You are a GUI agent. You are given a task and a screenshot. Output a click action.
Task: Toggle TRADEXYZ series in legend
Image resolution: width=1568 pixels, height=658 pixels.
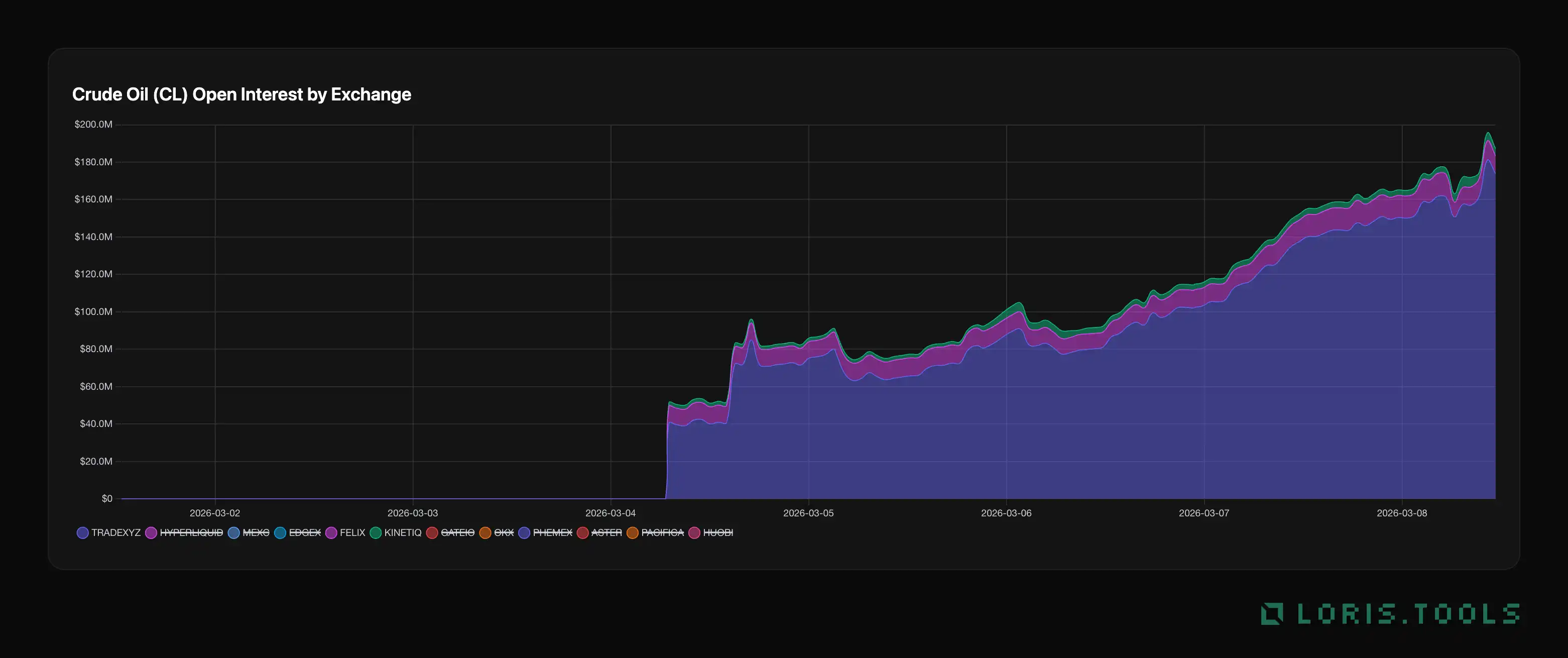click(x=115, y=532)
